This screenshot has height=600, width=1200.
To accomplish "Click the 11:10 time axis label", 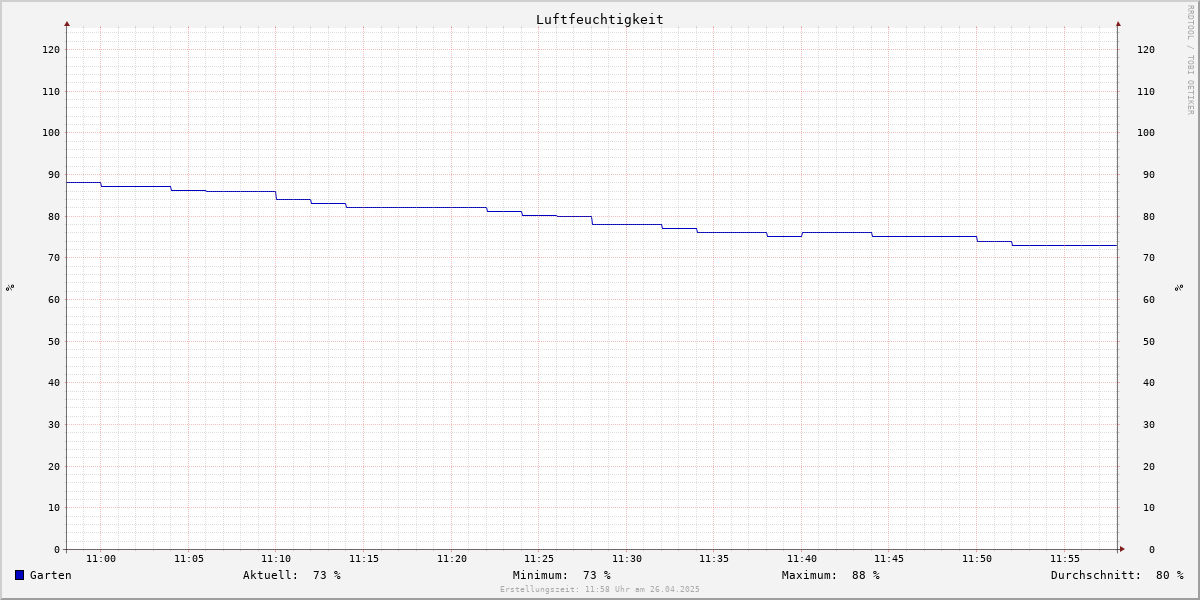I will (276, 559).
